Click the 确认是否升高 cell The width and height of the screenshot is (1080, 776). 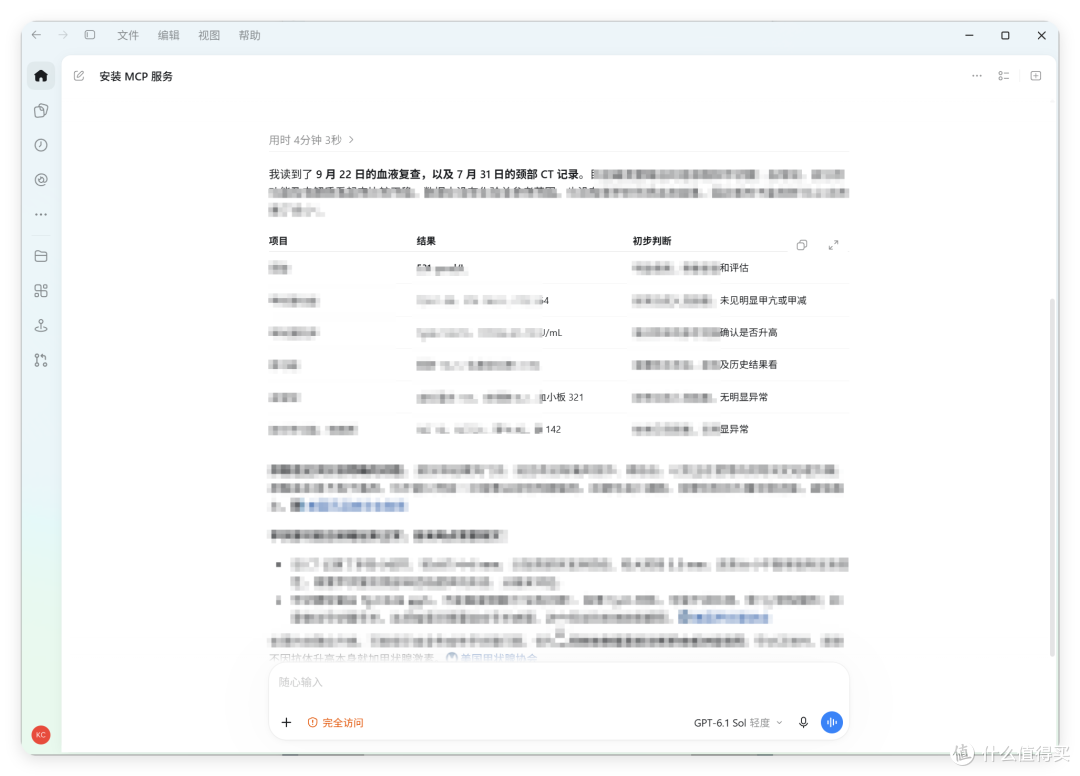coord(748,333)
